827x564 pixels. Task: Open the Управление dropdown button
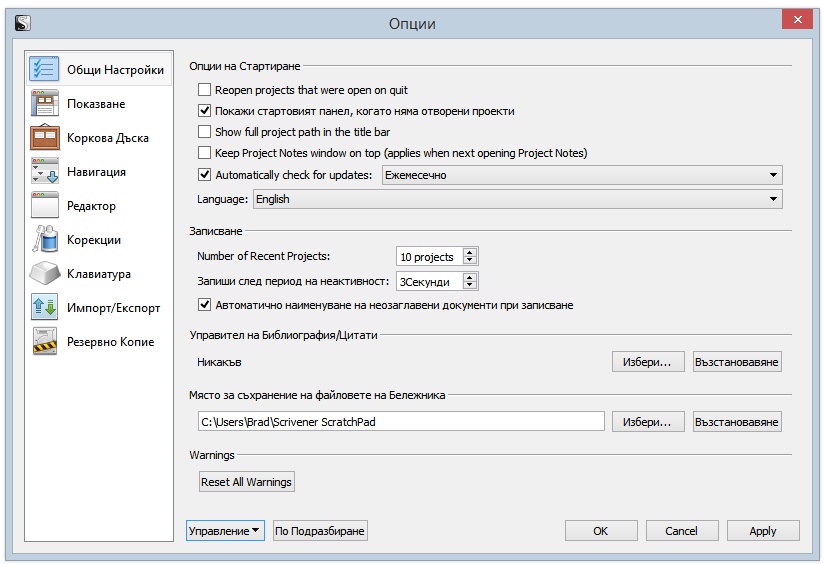pyautogui.click(x=225, y=531)
